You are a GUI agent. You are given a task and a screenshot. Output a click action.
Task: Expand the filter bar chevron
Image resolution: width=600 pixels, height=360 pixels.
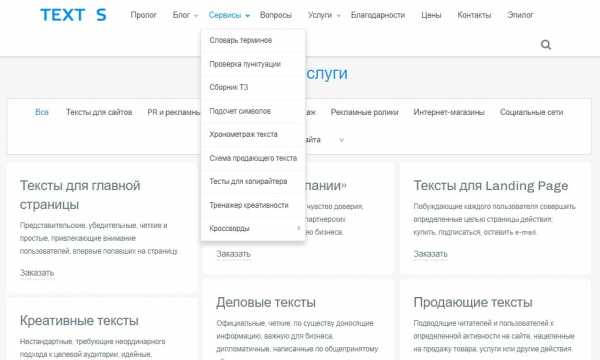[342, 140]
